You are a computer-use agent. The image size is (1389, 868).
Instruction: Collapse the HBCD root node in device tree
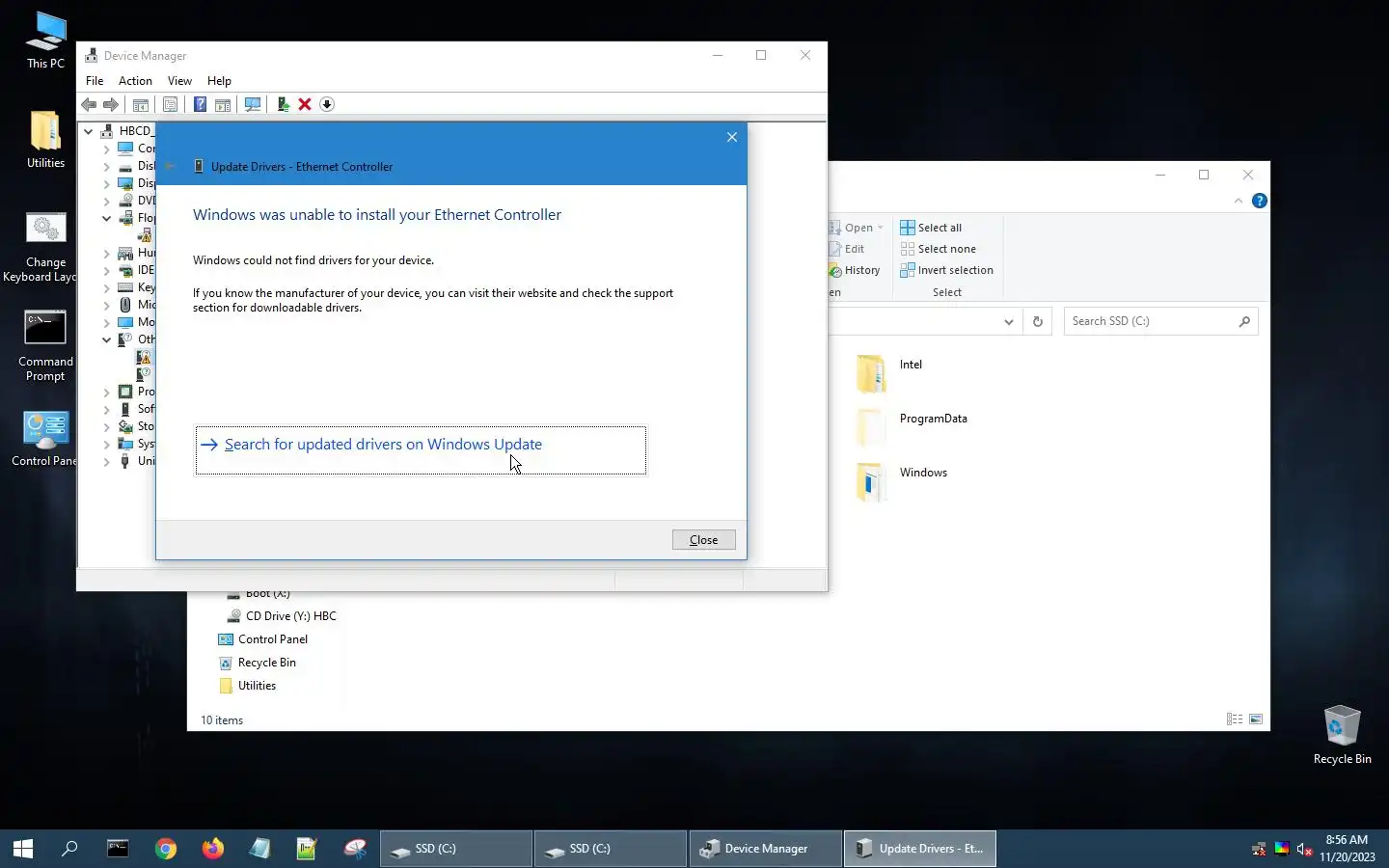tap(89, 131)
